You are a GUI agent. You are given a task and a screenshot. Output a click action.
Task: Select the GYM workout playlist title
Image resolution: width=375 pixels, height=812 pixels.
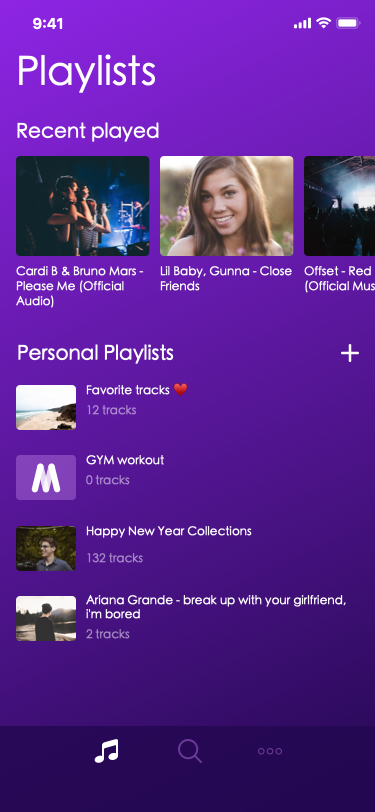(125, 460)
